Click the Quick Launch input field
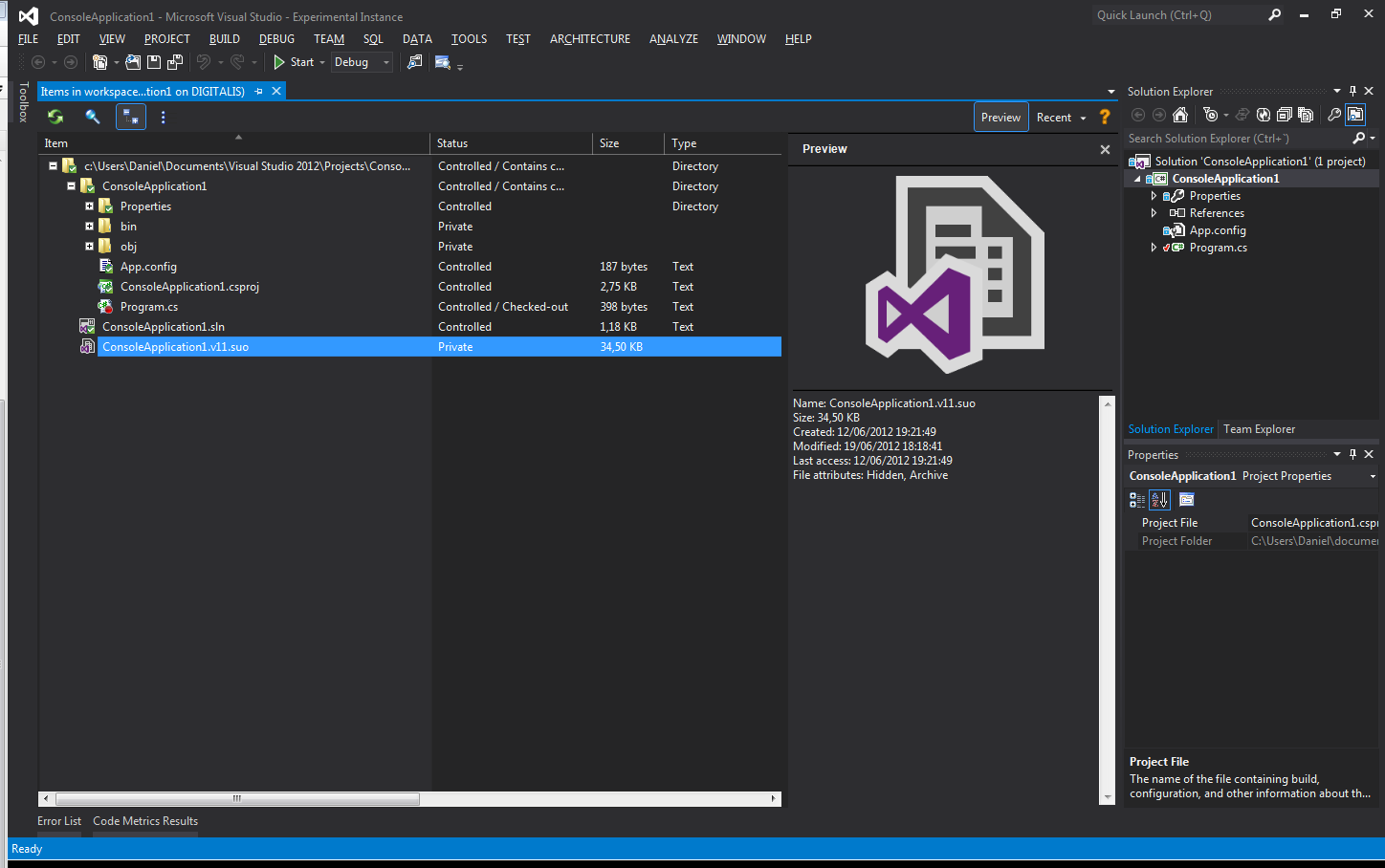Image resolution: width=1385 pixels, height=868 pixels. (1178, 15)
